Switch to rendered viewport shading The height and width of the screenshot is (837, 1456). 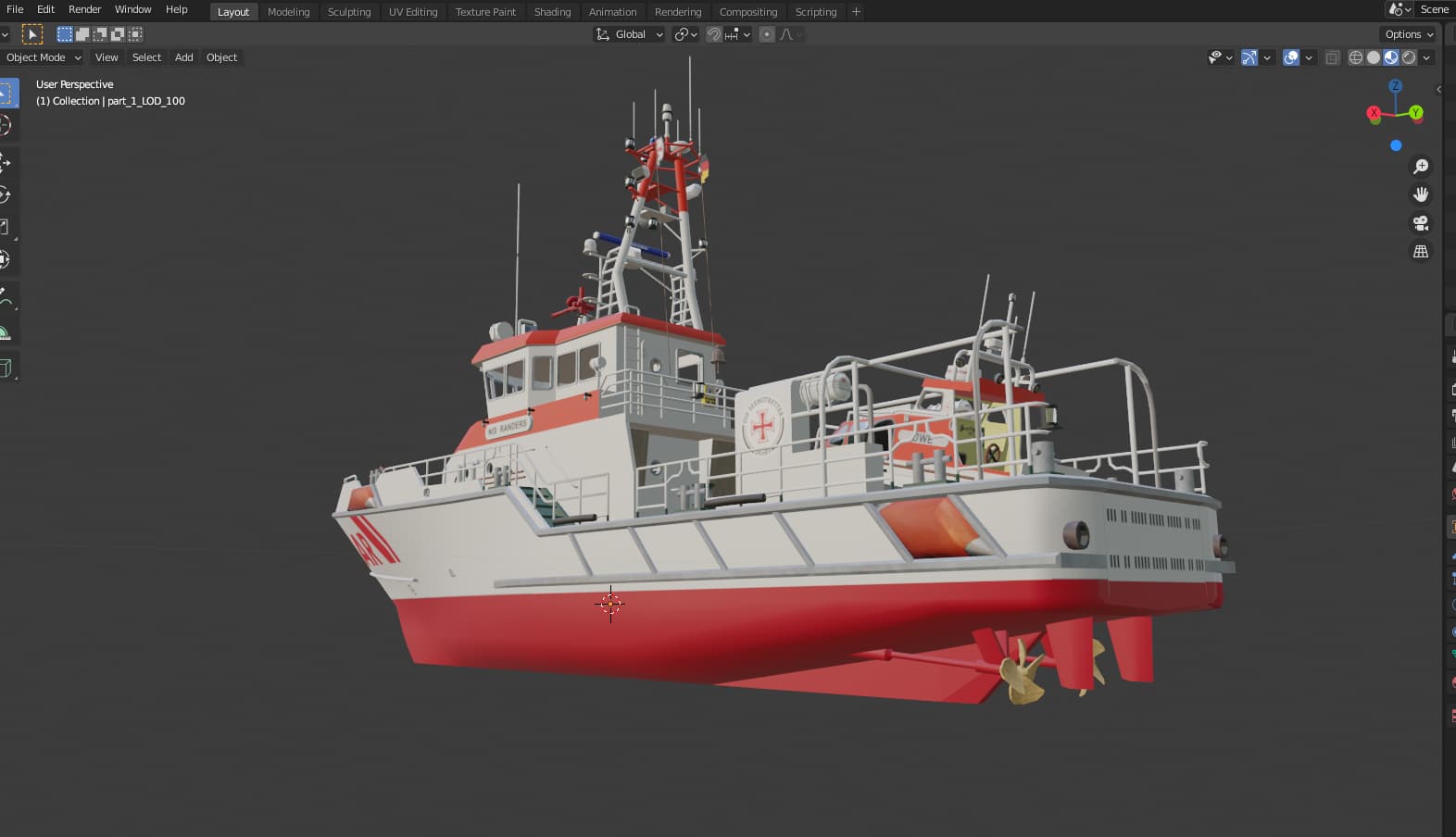[x=1409, y=57]
